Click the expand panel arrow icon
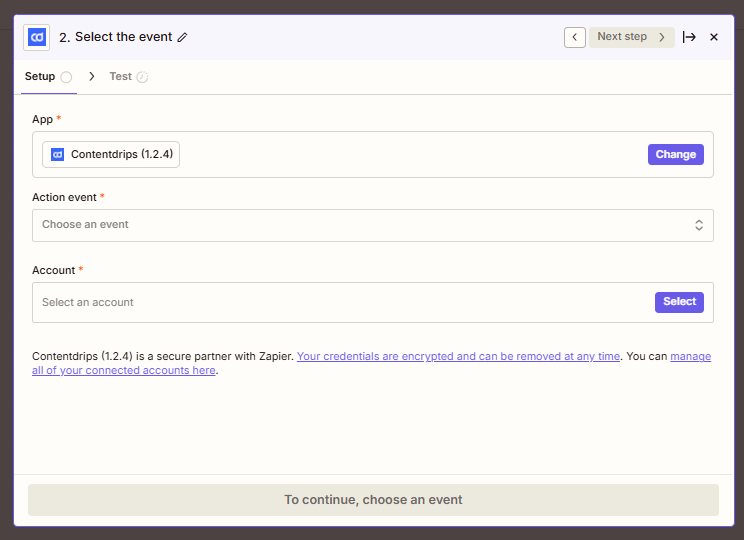Image resolution: width=744 pixels, height=540 pixels. 689,37
